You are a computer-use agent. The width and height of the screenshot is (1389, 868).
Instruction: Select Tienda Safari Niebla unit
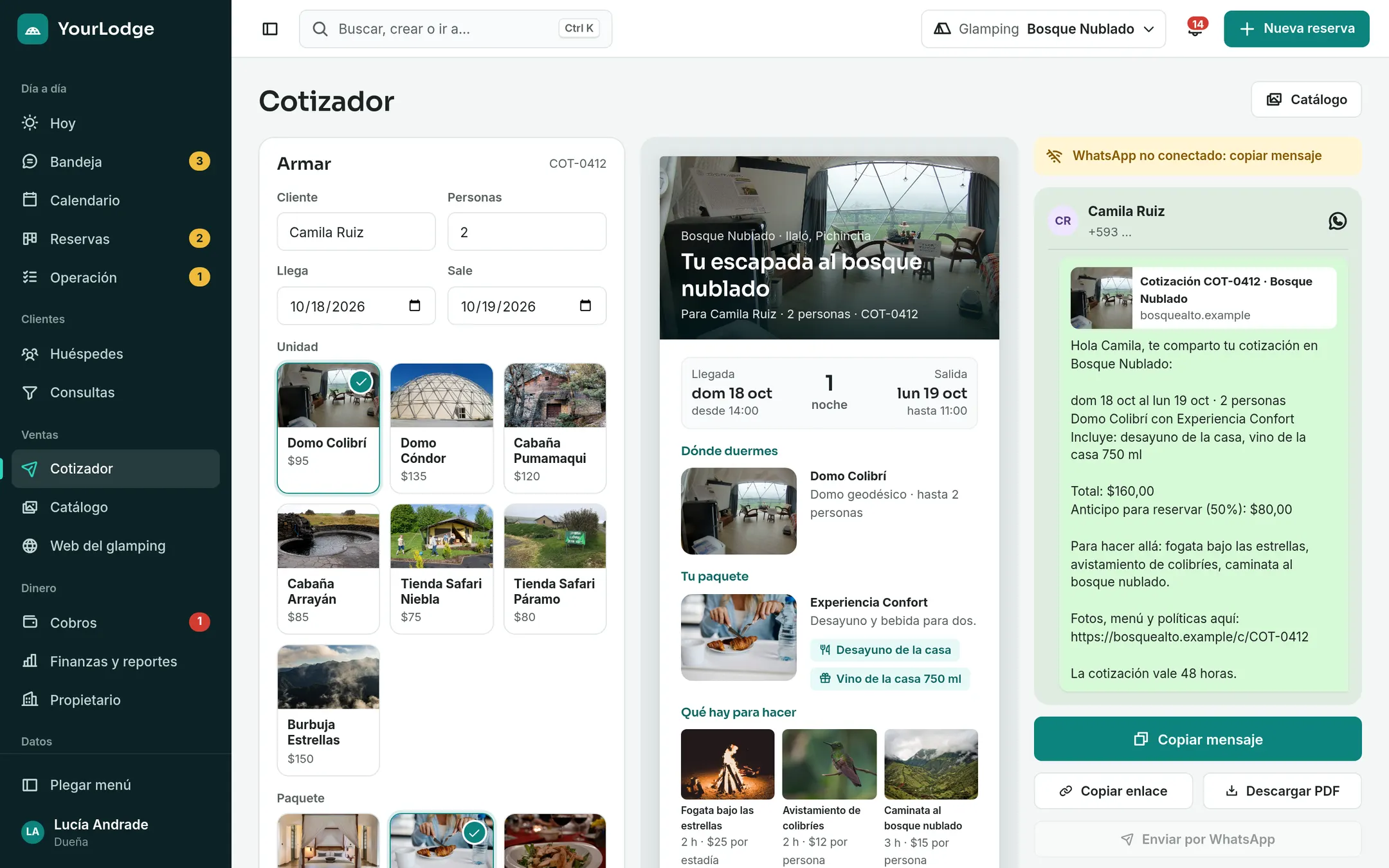point(442,569)
